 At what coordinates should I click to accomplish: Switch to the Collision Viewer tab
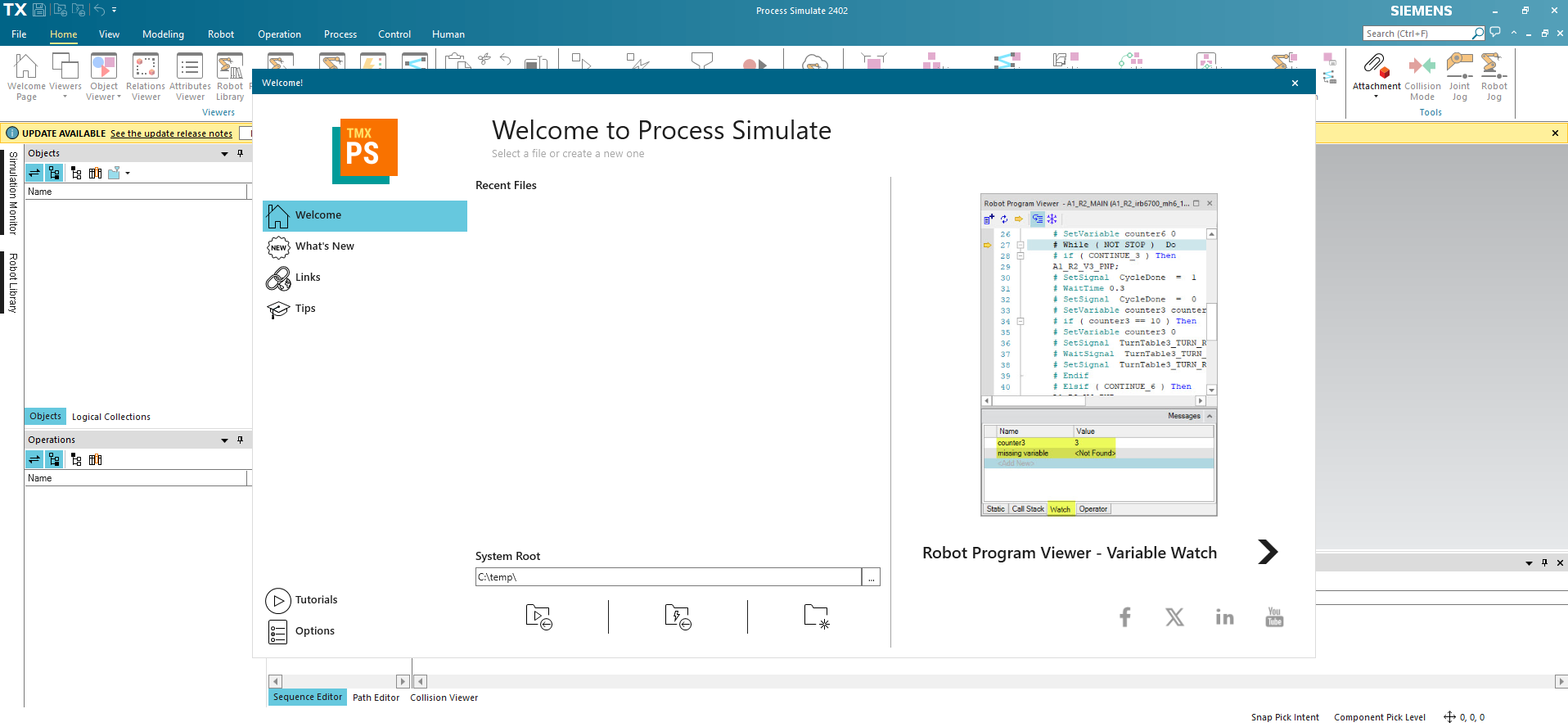(x=444, y=698)
